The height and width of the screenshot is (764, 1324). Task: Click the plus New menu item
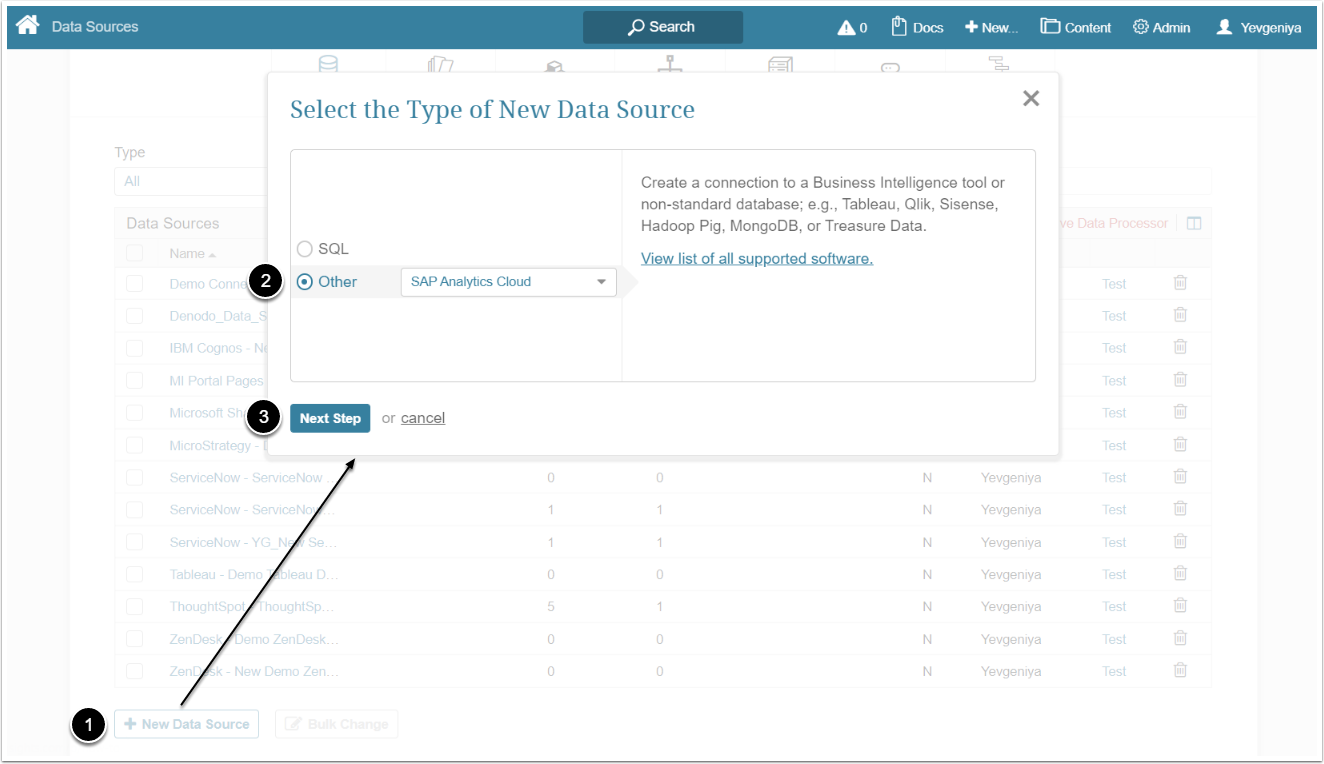click(x=991, y=27)
